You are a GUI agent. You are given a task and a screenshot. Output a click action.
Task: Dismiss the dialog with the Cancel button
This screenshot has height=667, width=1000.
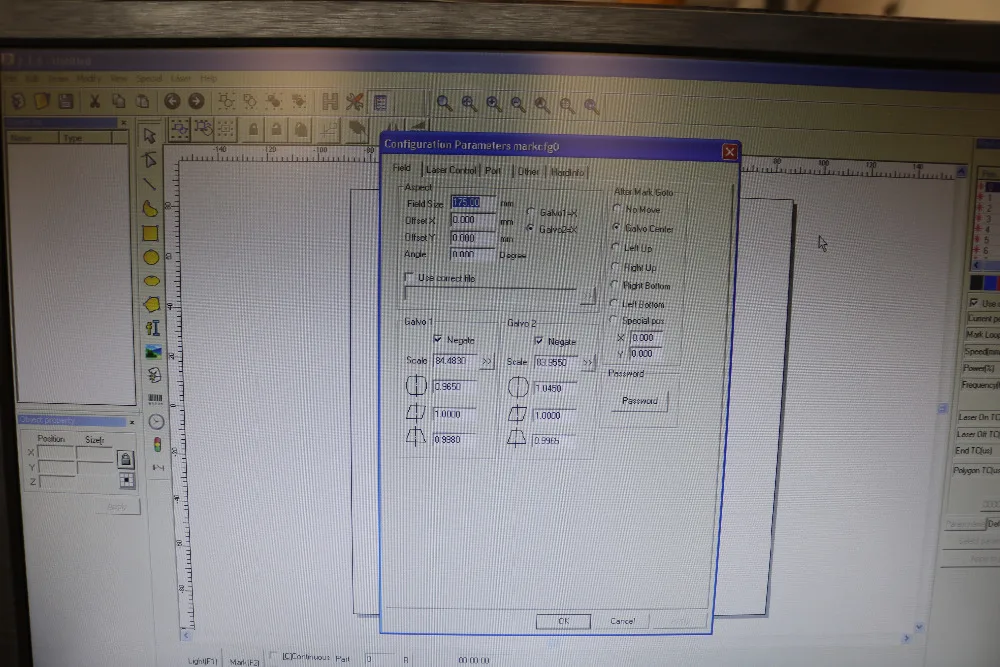tap(622, 621)
